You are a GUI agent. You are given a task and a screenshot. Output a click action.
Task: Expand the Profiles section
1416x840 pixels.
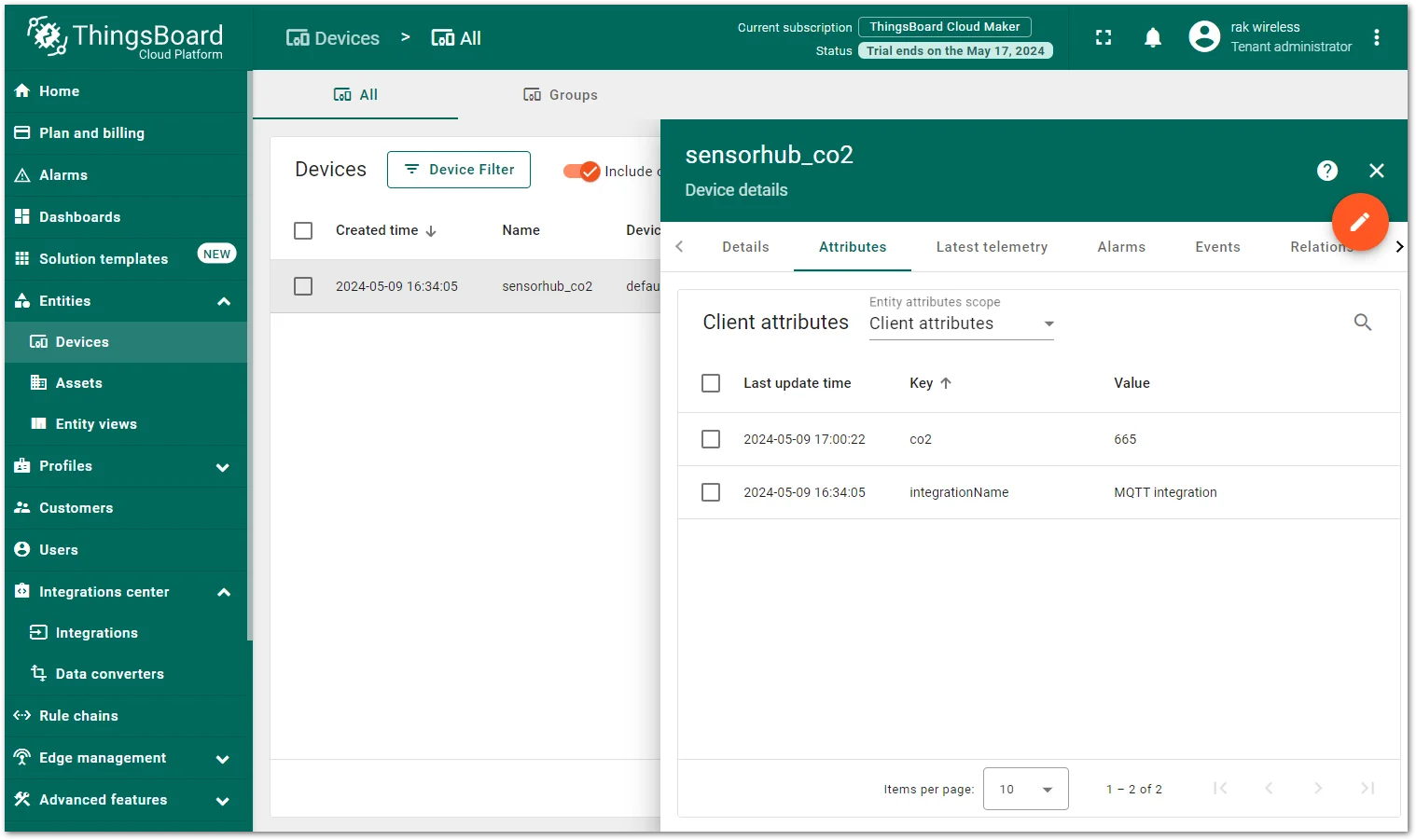(x=223, y=467)
